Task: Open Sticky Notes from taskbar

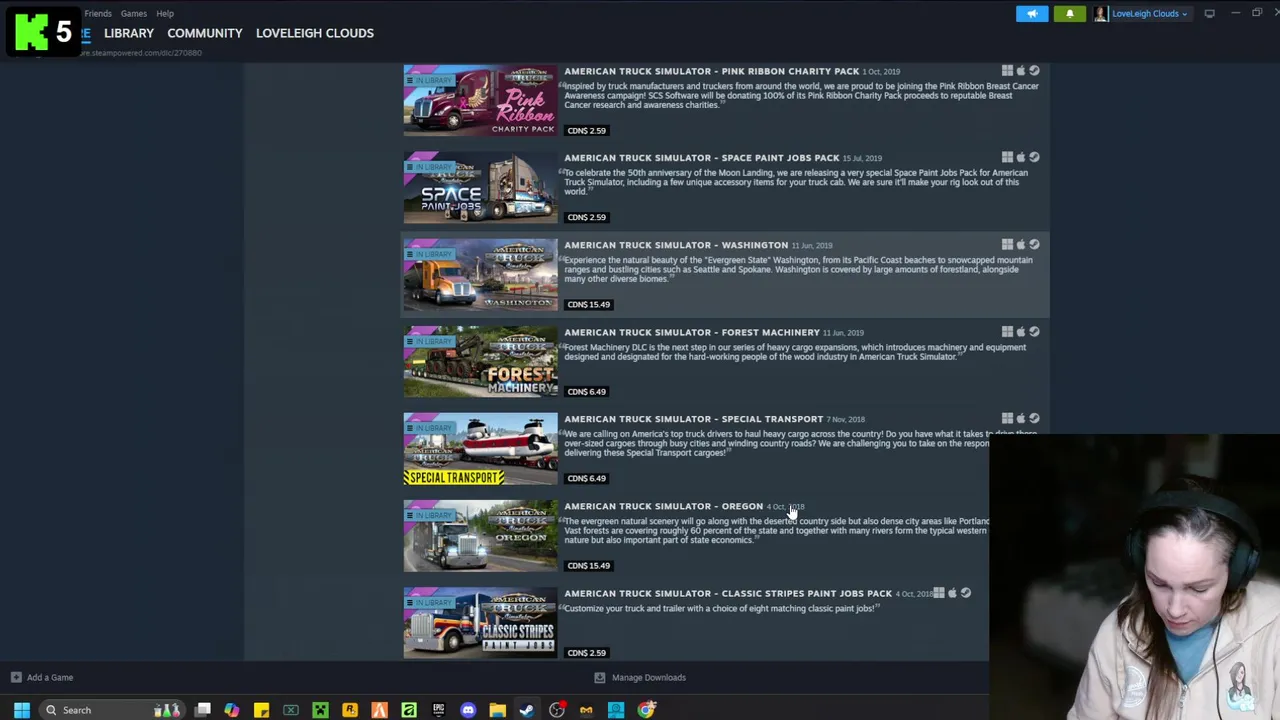Action: [x=261, y=710]
